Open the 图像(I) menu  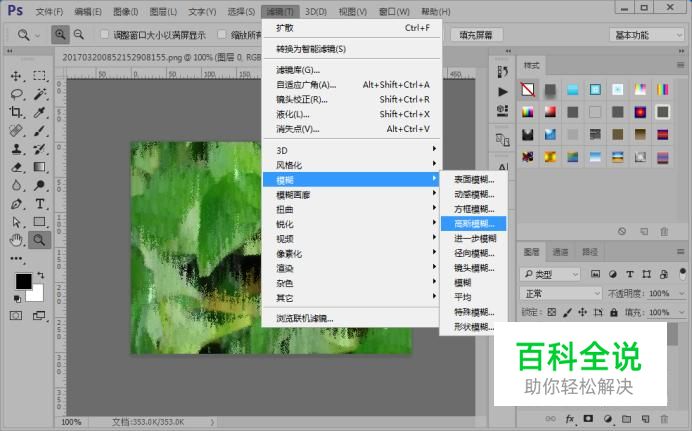pyautogui.click(x=125, y=11)
